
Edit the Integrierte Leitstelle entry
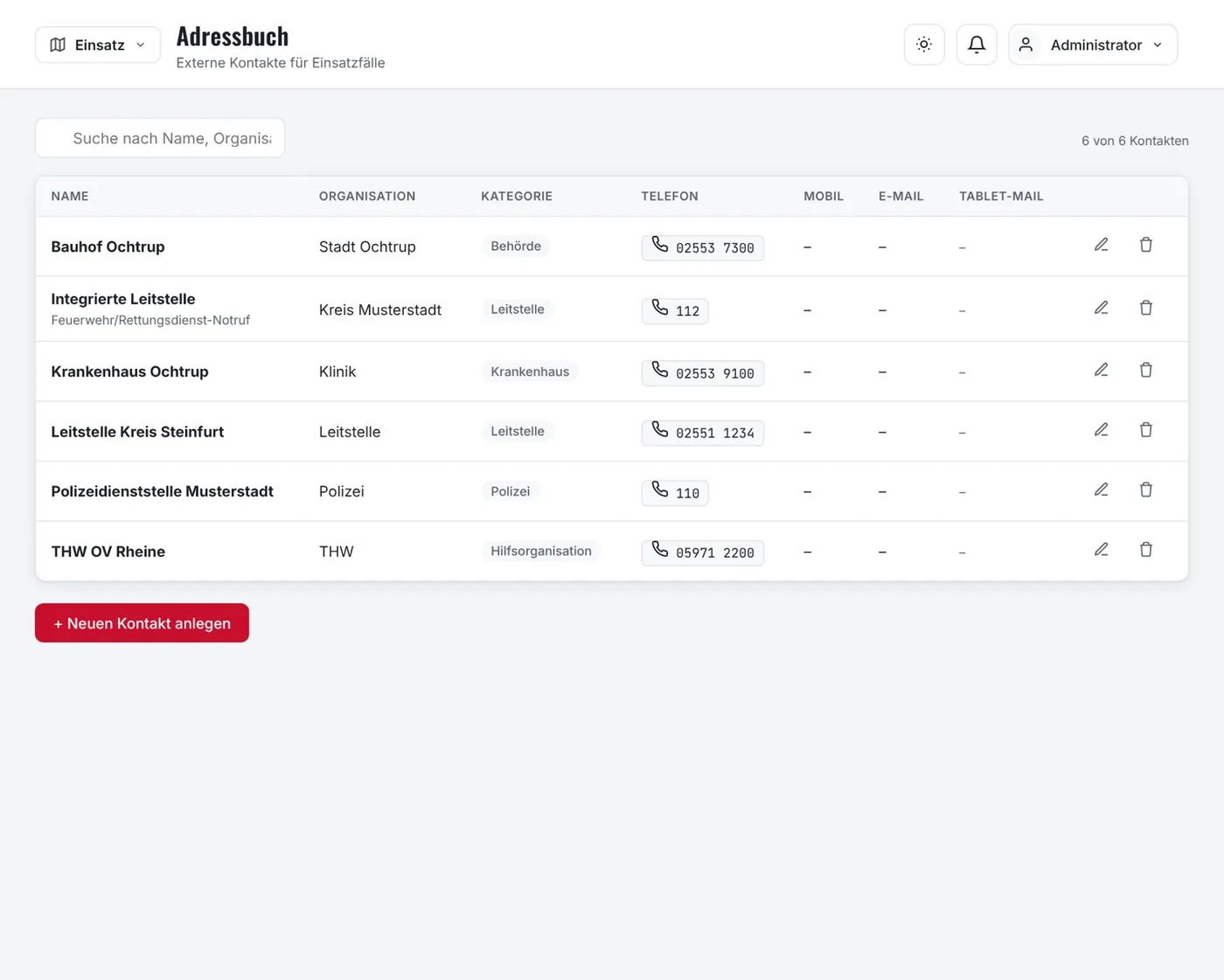(1102, 308)
